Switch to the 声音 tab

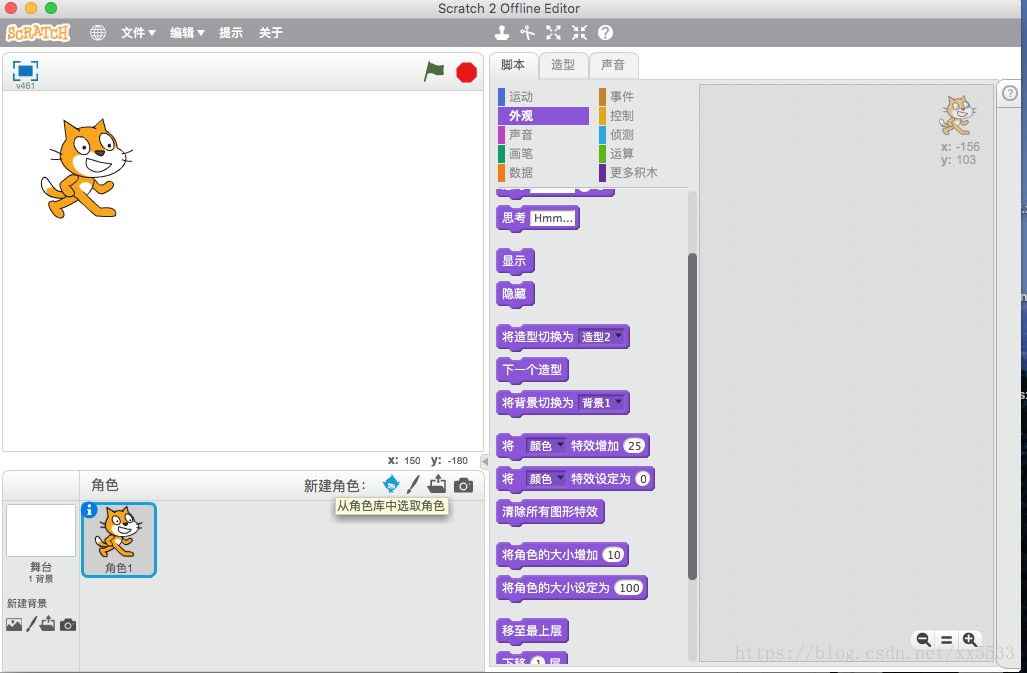pyautogui.click(x=613, y=65)
